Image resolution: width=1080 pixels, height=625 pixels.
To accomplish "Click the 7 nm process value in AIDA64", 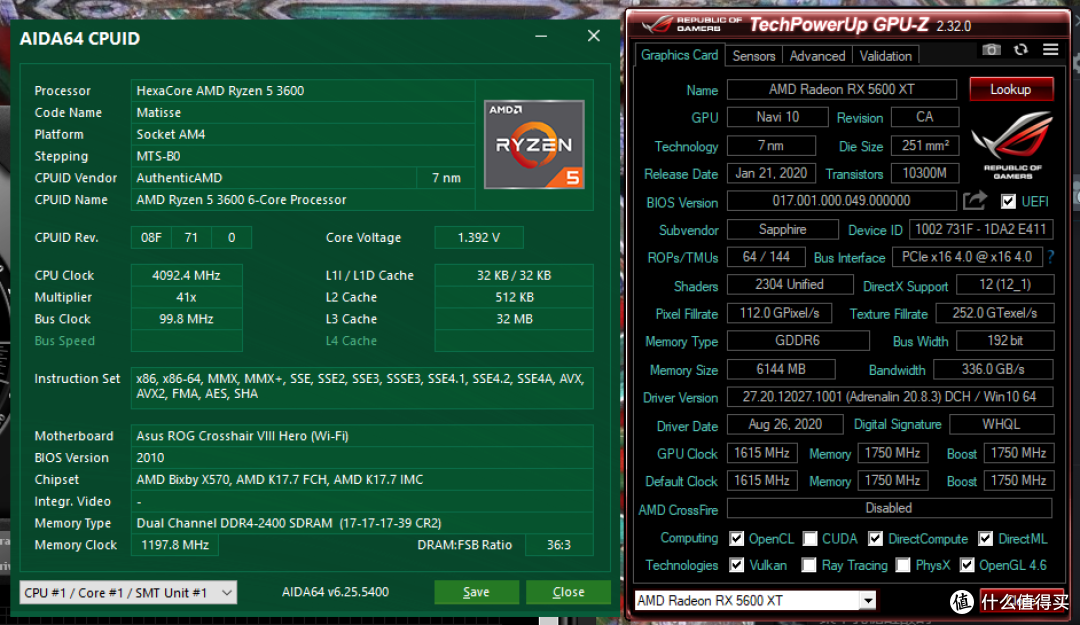I will pyautogui.click(x=446, y=178).
